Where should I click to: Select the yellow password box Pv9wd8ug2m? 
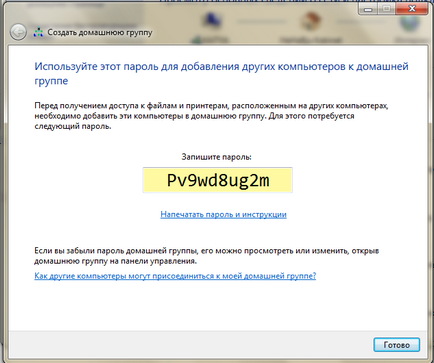coord(218,180)
